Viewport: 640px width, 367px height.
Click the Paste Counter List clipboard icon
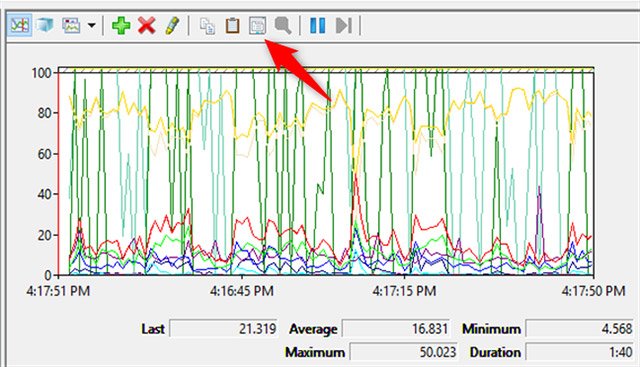point(233,25)
